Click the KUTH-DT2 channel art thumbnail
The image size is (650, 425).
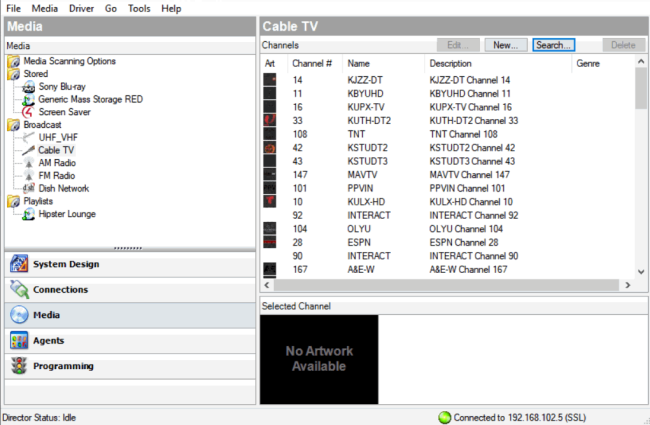pyautogui.click(x=269, y=121)
